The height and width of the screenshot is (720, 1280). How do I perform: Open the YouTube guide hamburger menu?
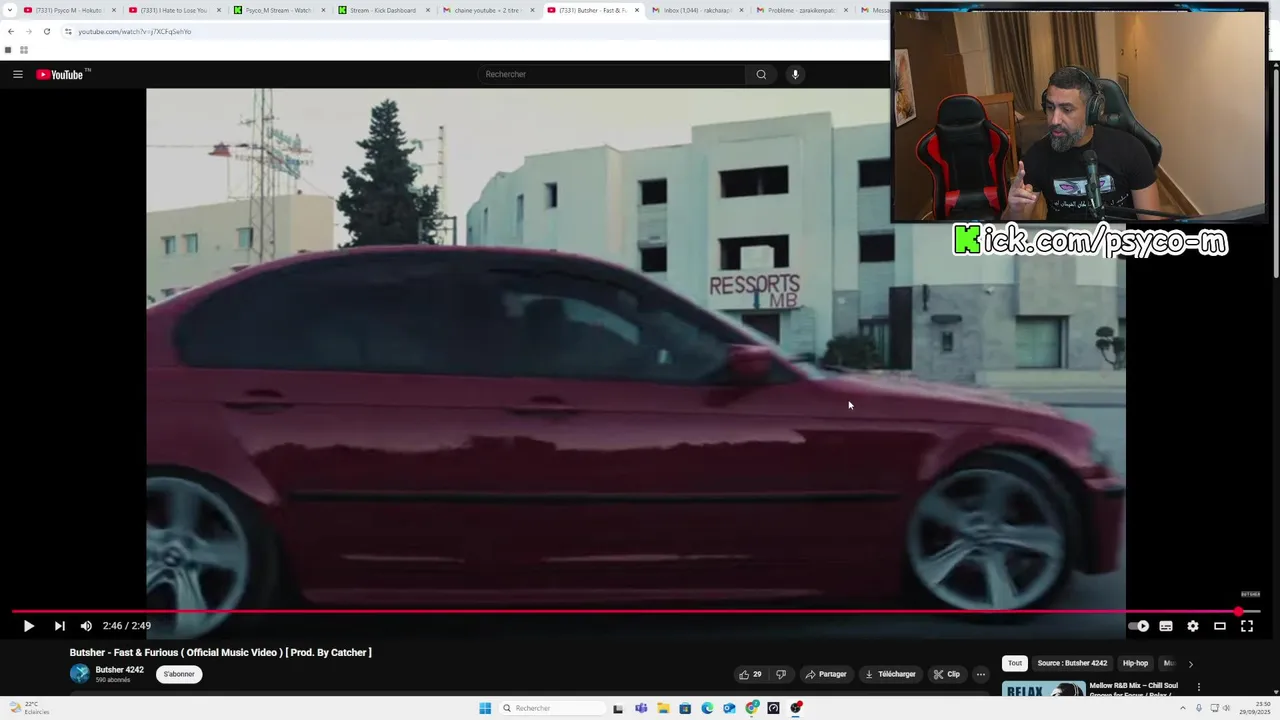point(18,74)
